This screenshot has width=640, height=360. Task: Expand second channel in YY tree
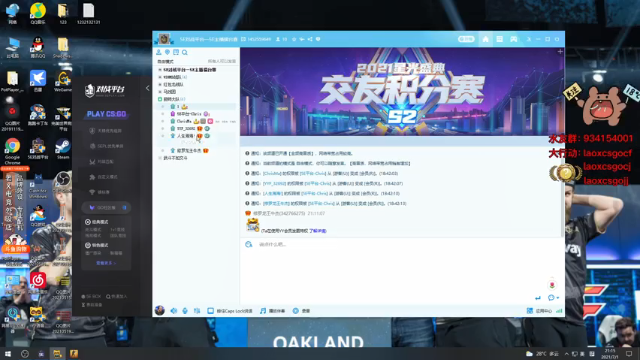[x=160, y=77]
